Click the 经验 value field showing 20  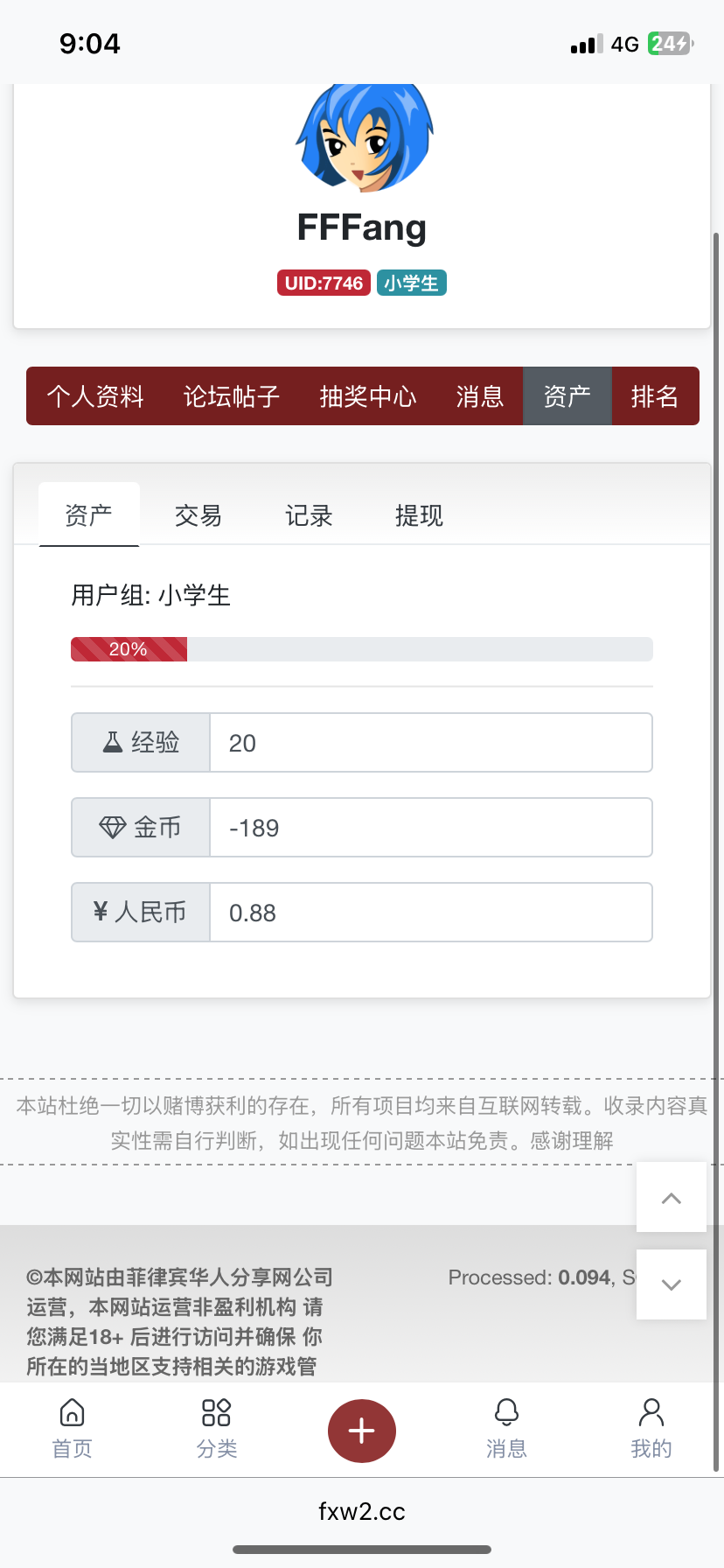click(430, 742)
